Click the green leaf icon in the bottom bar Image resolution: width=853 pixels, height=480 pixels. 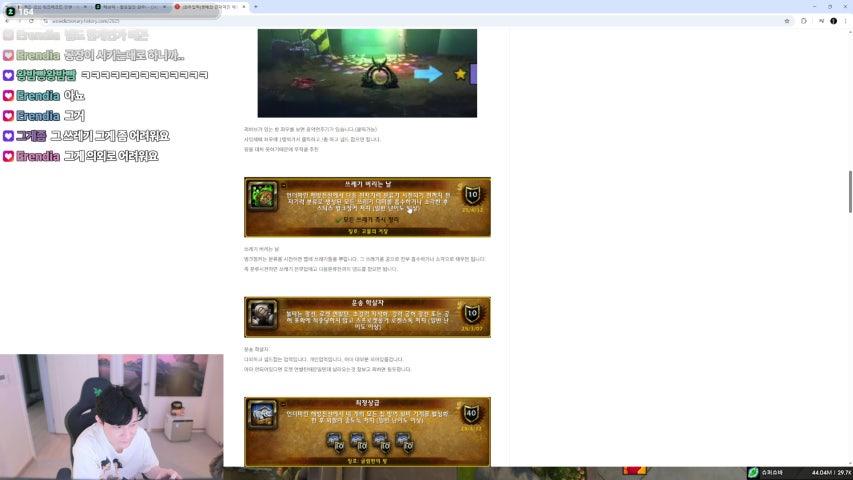coord(753,473)
